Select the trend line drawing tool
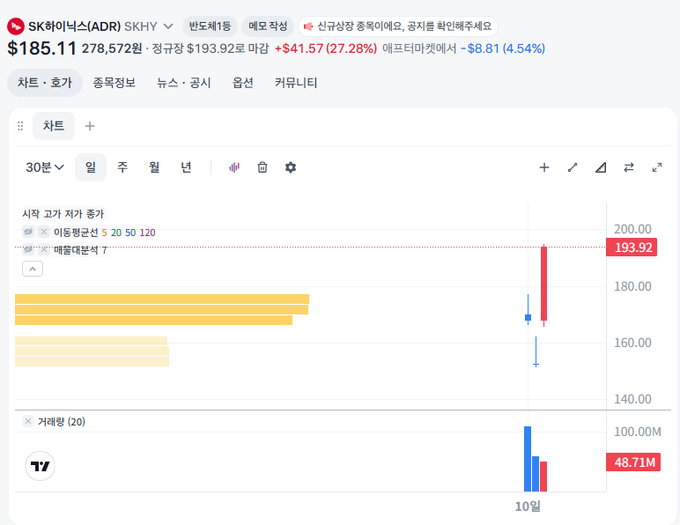The width and height of the screenshot is (680, 525). [572, 167]
